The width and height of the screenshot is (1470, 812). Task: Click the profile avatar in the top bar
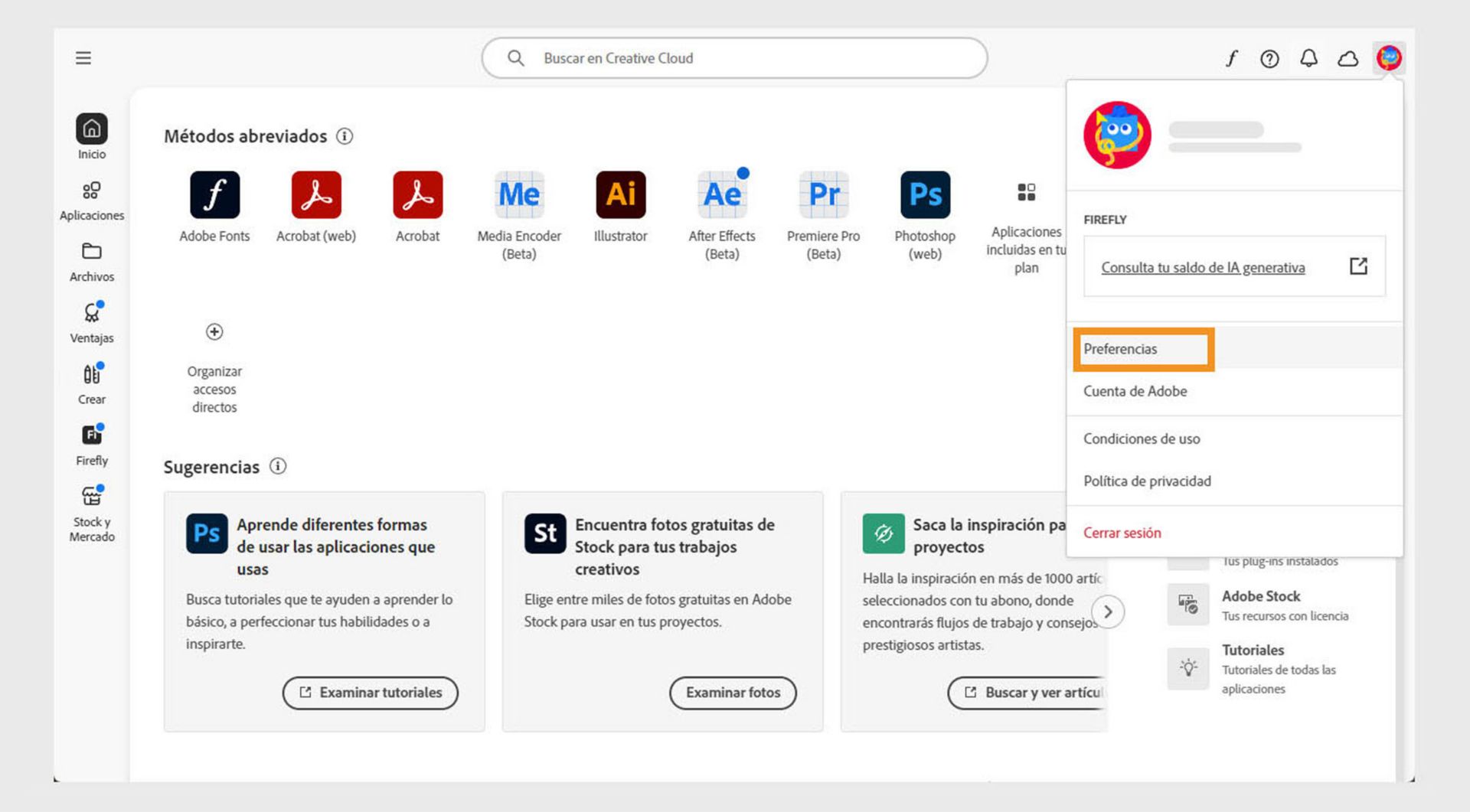[x=1389, y=57]
